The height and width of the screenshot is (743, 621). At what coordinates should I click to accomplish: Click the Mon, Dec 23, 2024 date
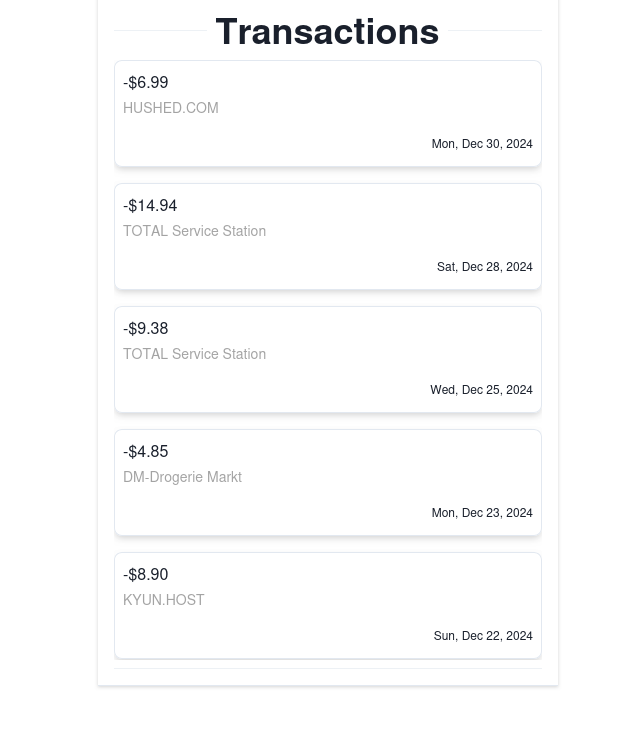482,513
